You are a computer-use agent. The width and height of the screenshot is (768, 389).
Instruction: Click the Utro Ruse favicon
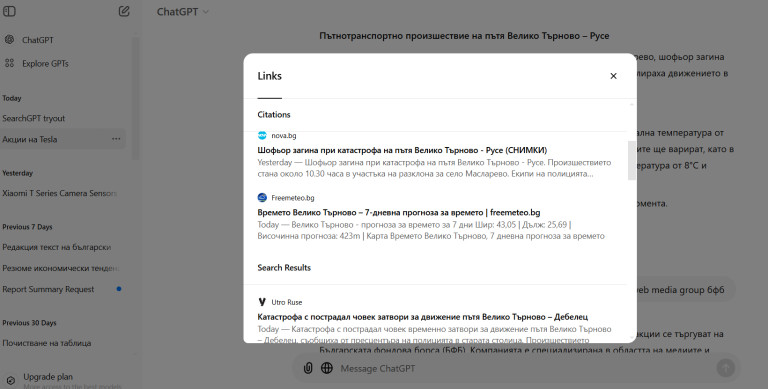point(262,302)
